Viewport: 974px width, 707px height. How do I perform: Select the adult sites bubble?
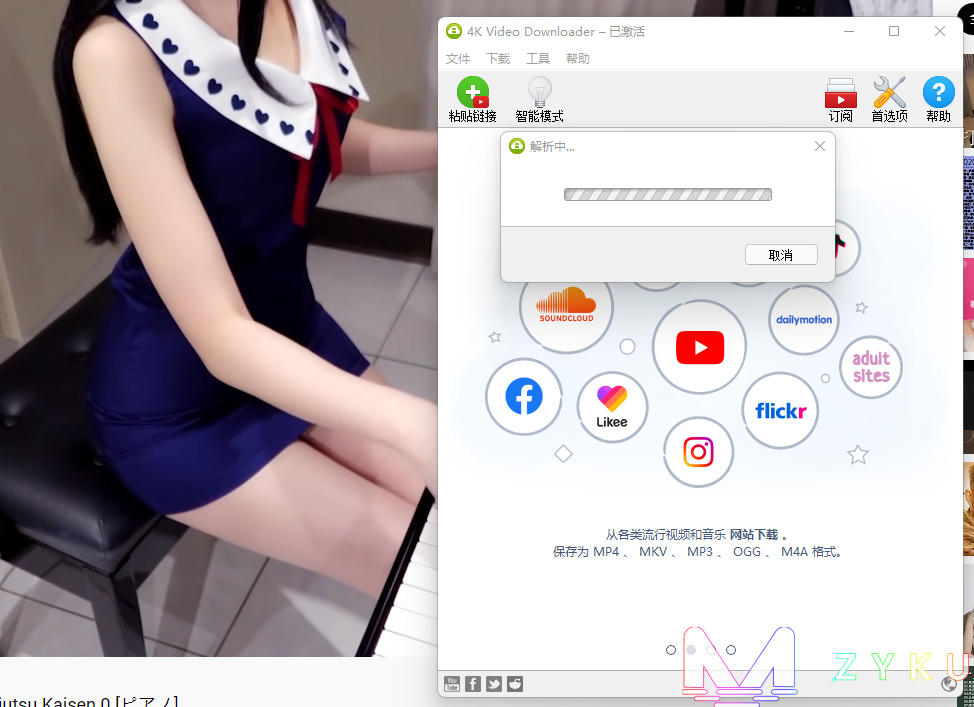871,367
